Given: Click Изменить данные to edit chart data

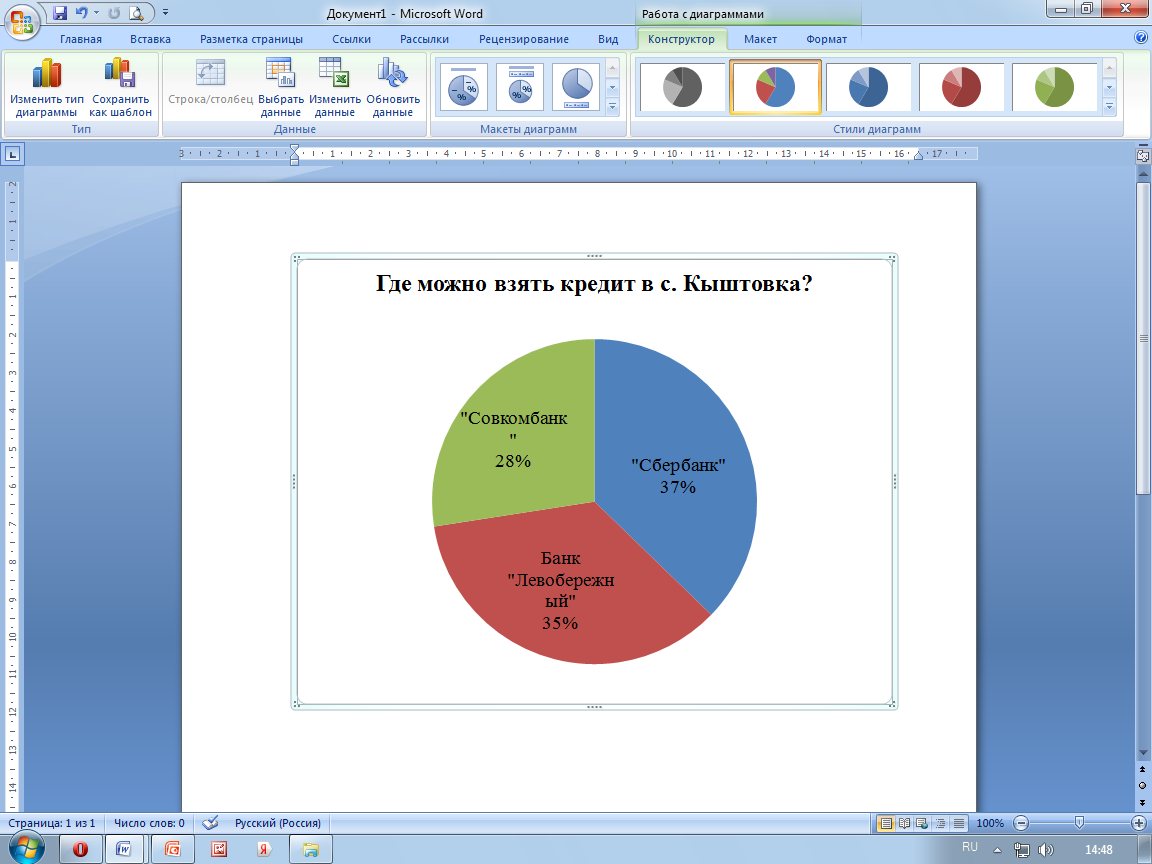Looking at the screenshot, I should pyautogui.click(x=335, y=87).
